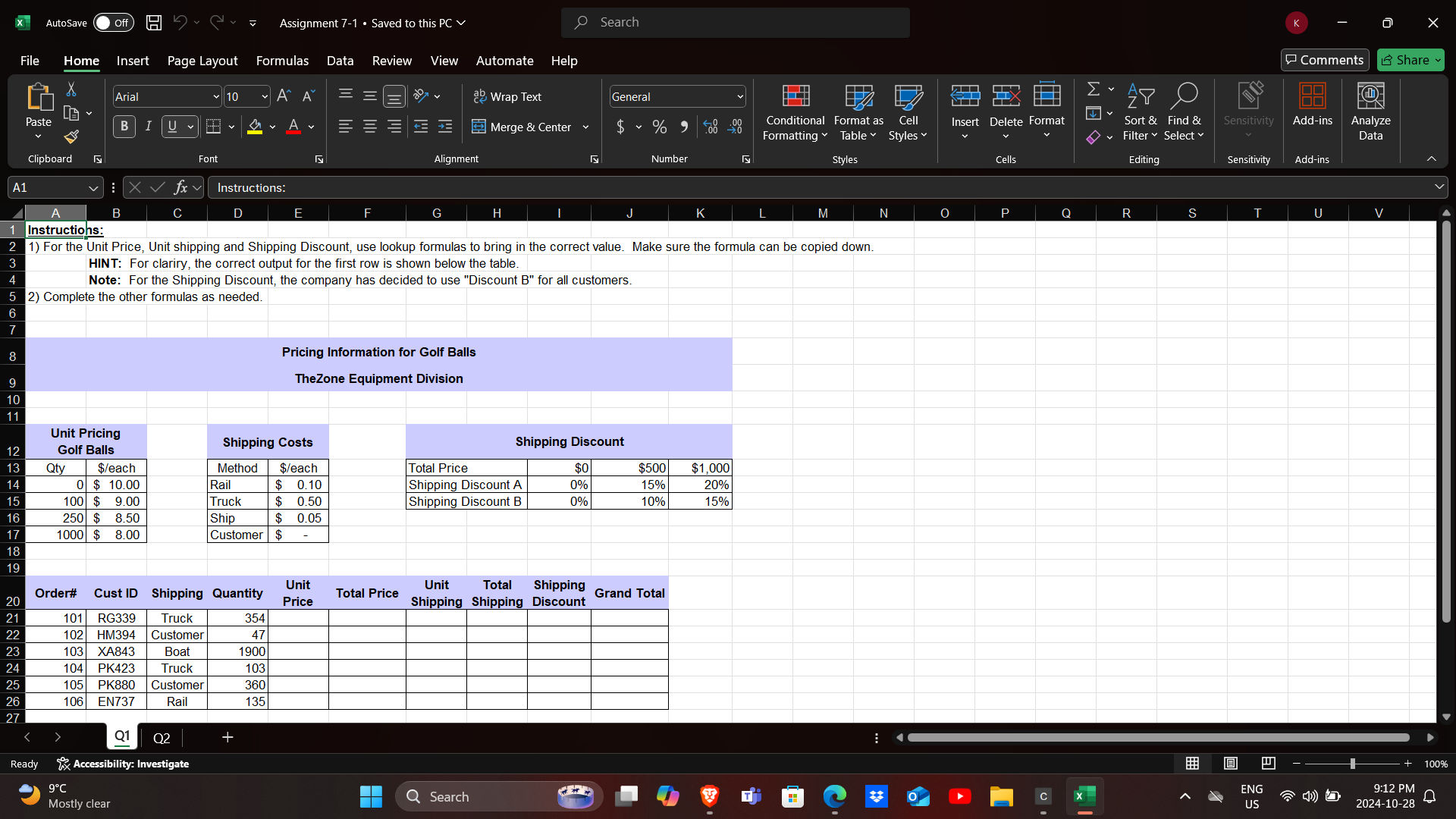This screenshot has height=819, width=1456.
Task: Click the Search box in title bar
Action: click(x=735, y=23)
